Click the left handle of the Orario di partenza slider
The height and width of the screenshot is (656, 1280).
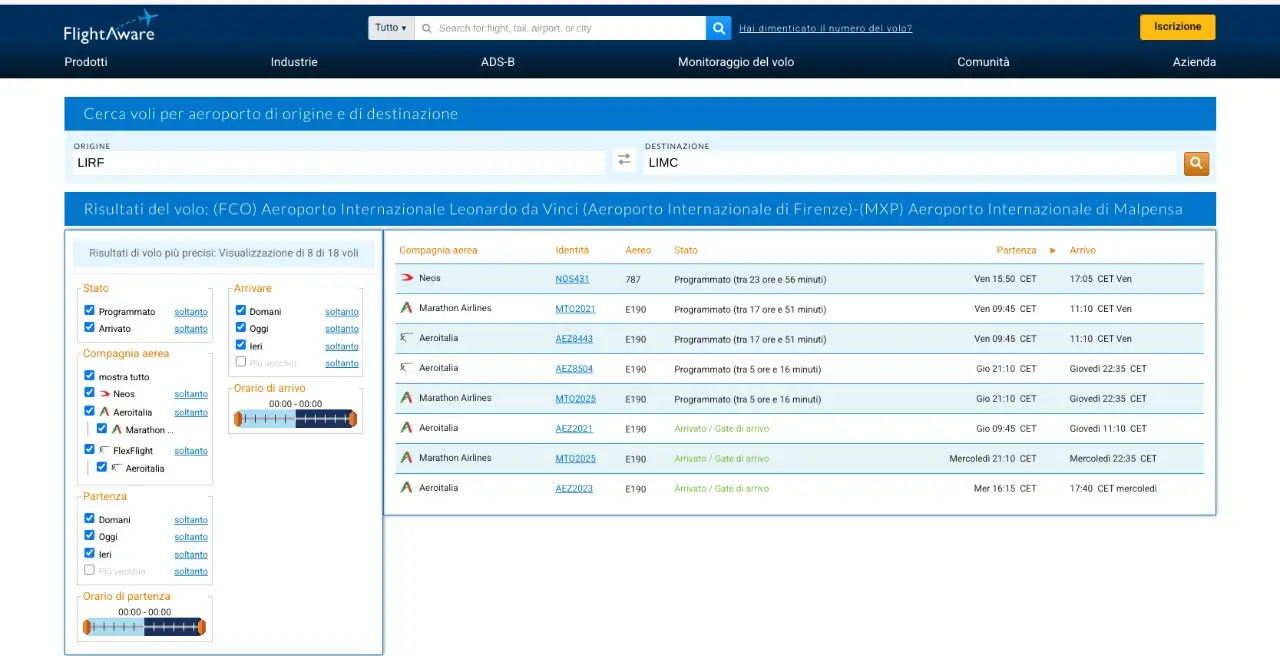[x=87, y=627]
